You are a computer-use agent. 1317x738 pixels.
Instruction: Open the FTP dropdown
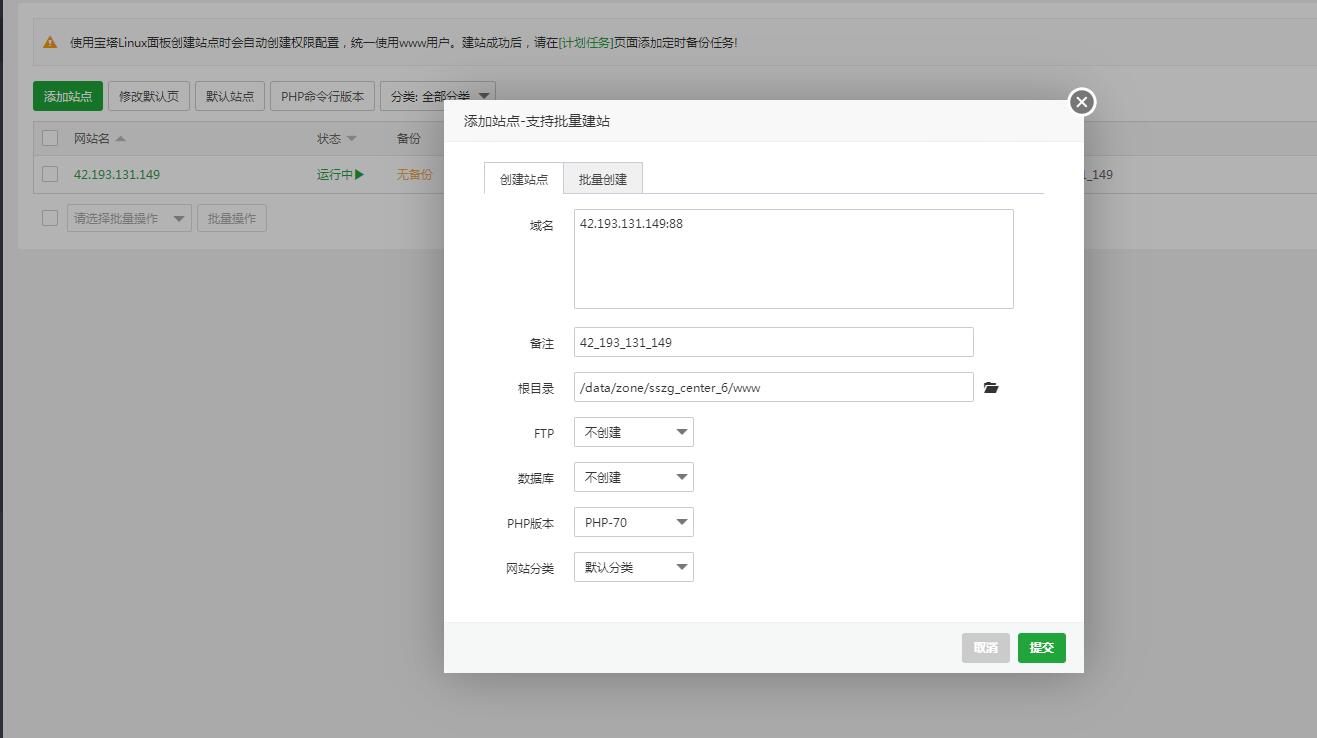[x=633, y=432]
